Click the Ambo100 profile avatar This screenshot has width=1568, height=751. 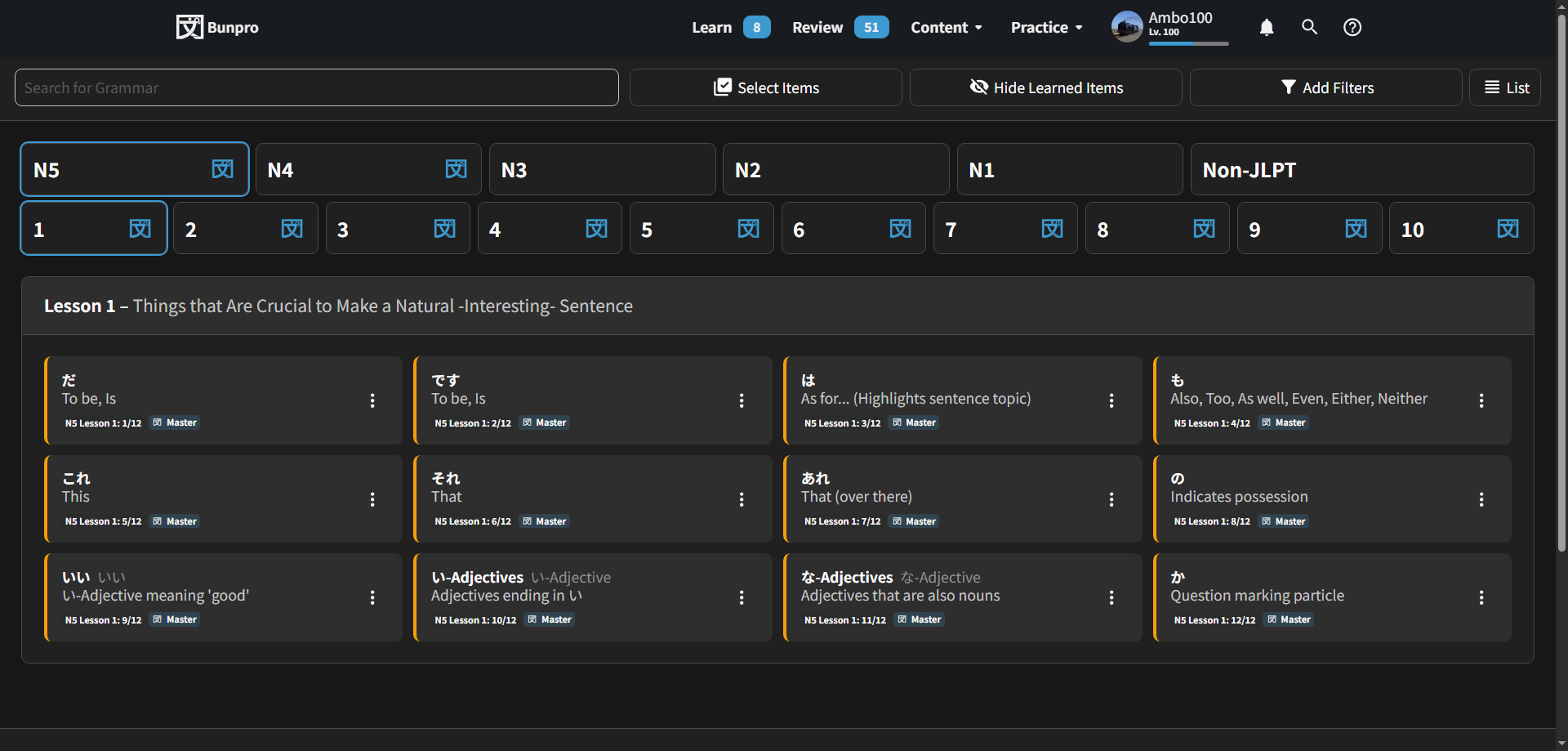point(1127,27)
